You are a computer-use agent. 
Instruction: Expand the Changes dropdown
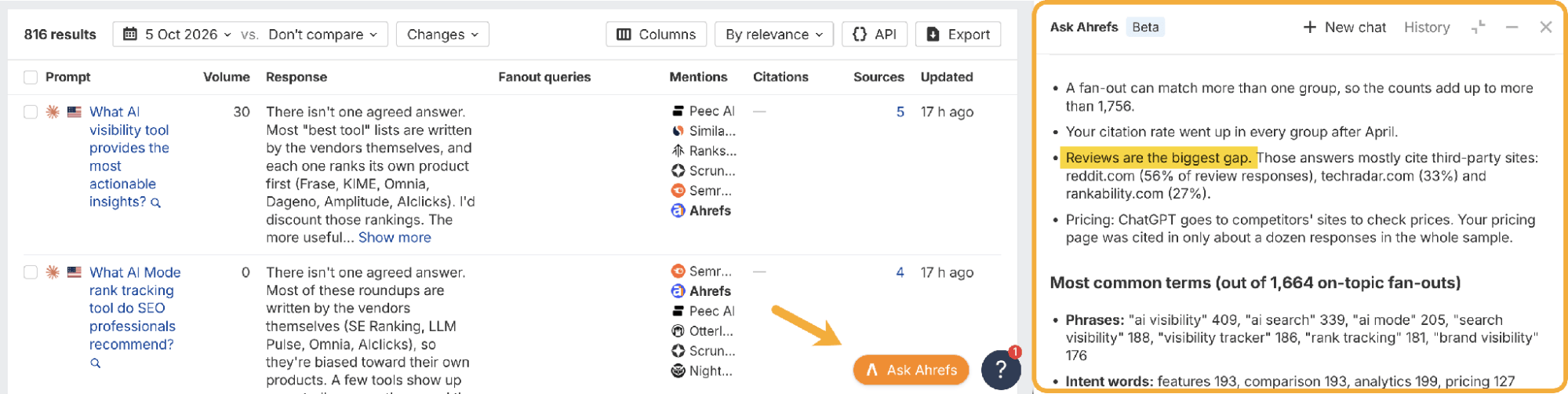pyautogui.click(x=442, y=35)
